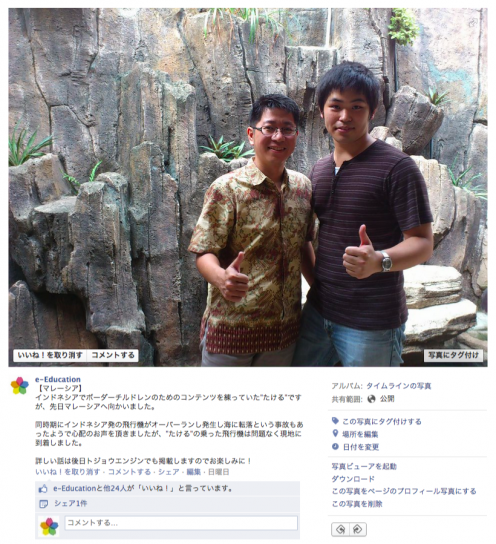Click the clock icon for 日付を変更

[335, 447]
